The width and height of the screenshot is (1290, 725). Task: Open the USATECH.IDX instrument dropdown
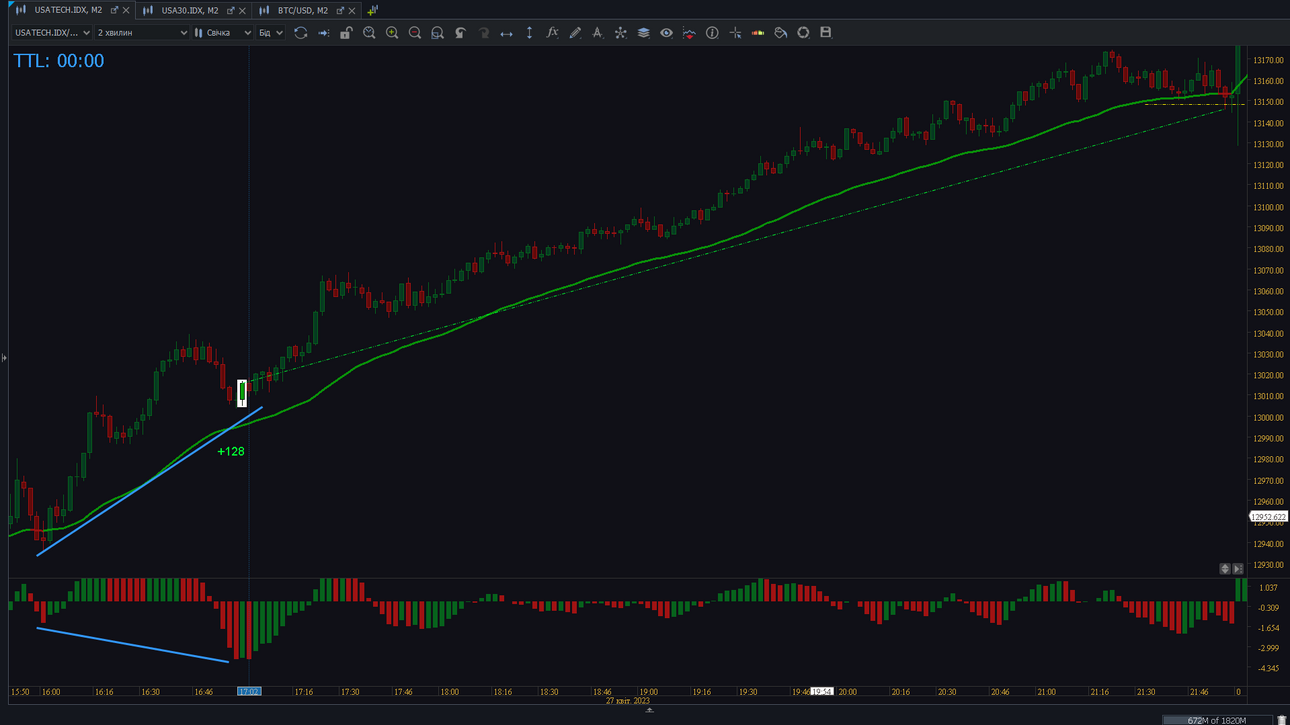[52, 33]
